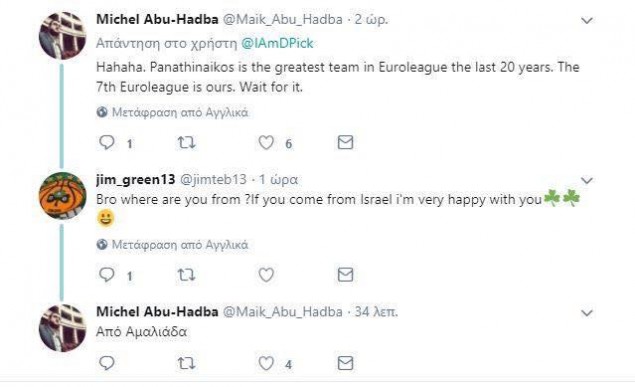The height and width of the screenshot is (387, 635).
Task: Open the @jimteb13 user handle
Action: (213, 179)
